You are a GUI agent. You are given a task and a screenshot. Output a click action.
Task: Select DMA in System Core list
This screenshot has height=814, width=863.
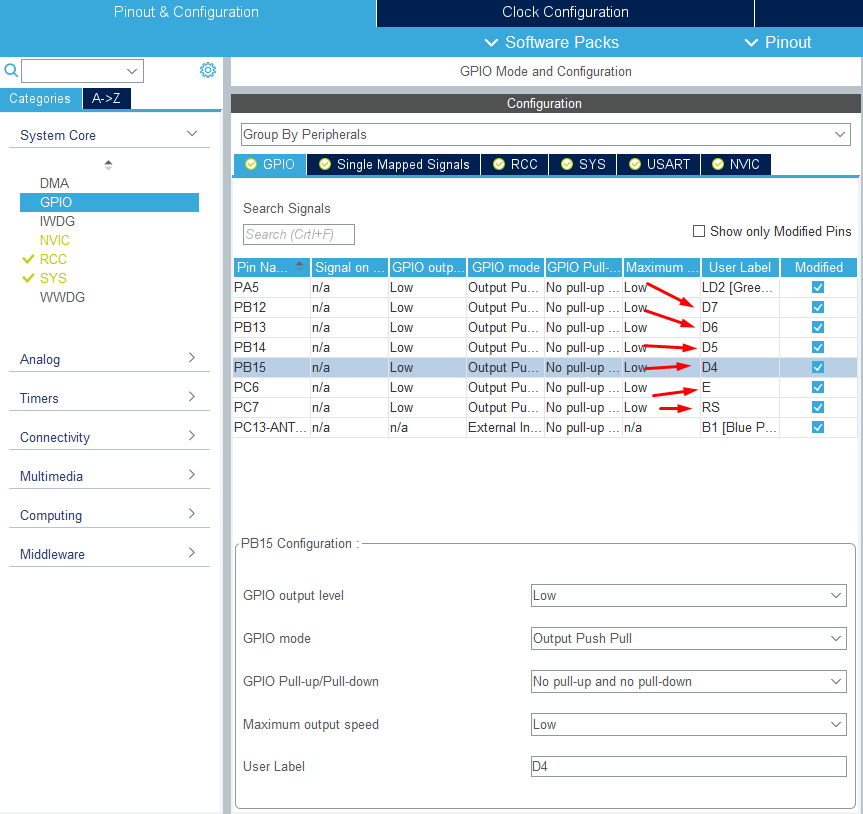[x=55, y=183]
